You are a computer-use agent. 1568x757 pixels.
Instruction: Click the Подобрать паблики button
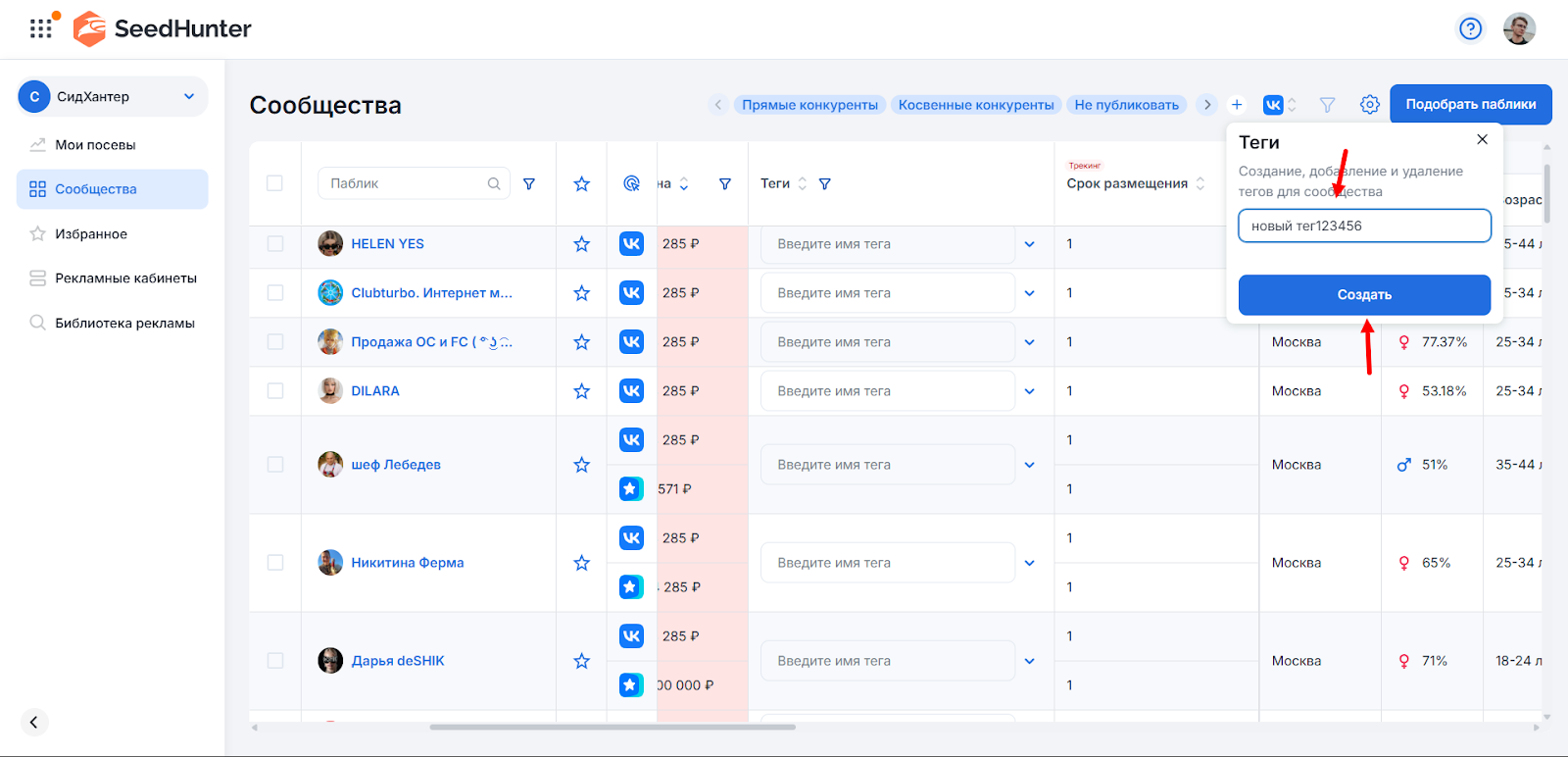click(x=1470, y=105)
